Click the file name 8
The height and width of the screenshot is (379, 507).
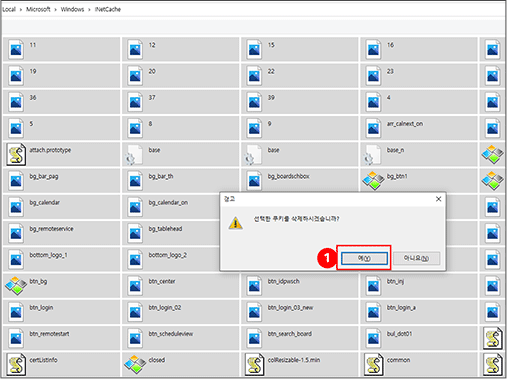150,124
